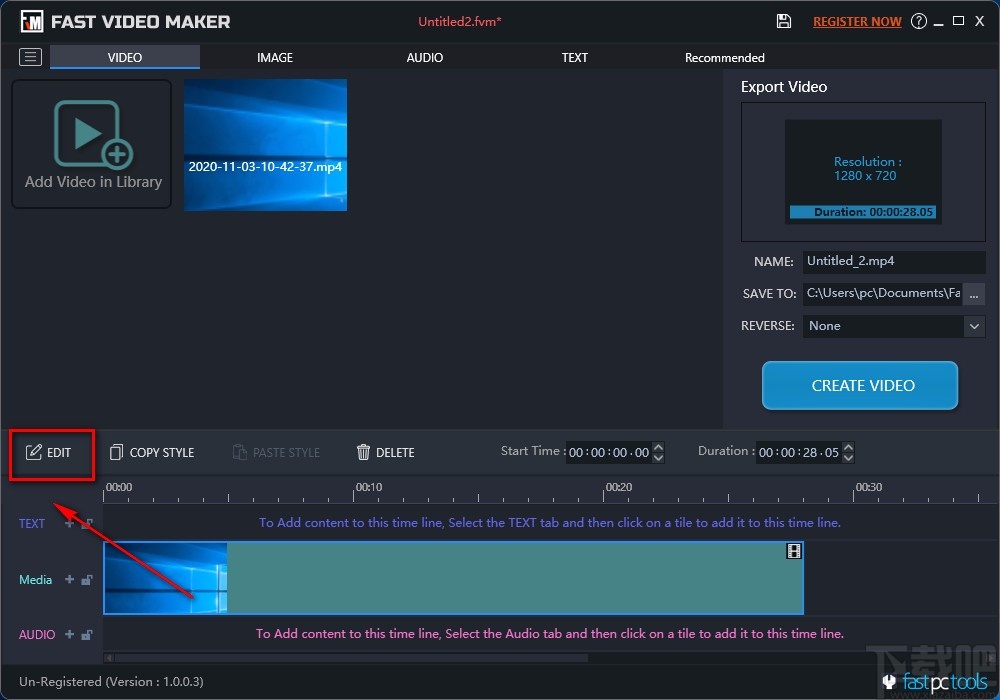This screenshot has height=700, width=1000.
Task: Click the COPY STYLE label
Action: [162, 453]
